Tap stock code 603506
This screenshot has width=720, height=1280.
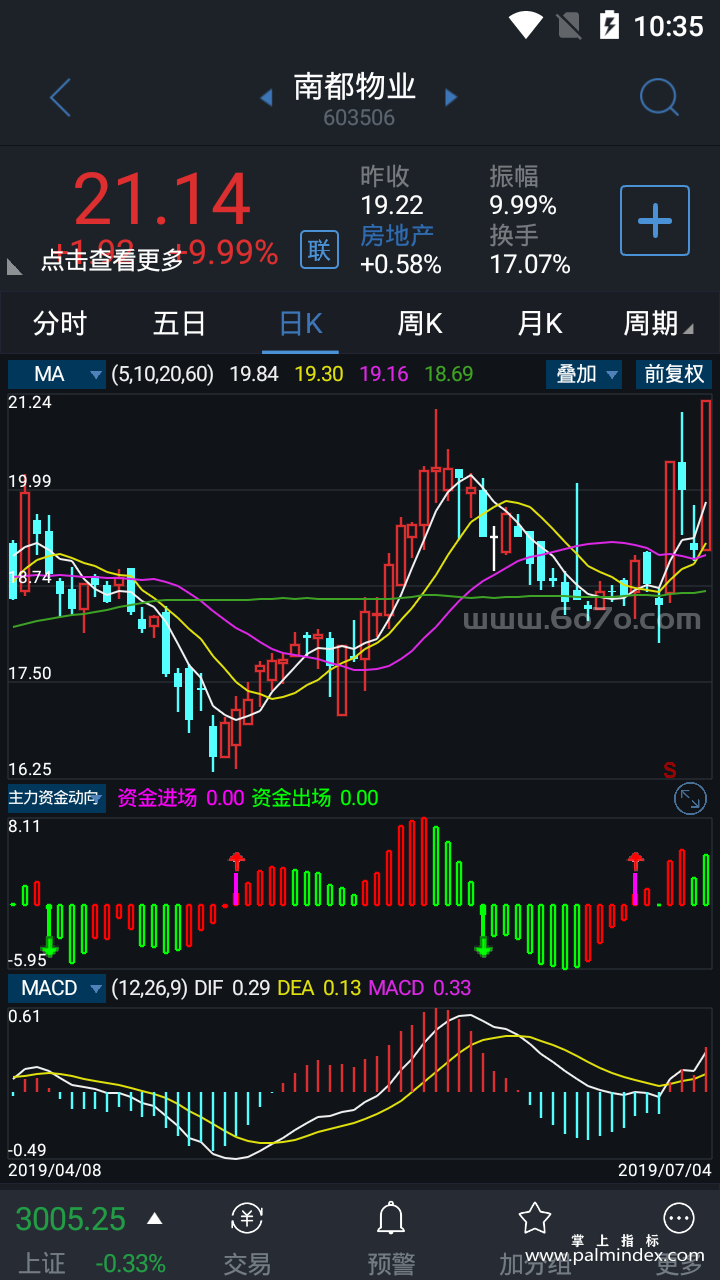[359, 118]
